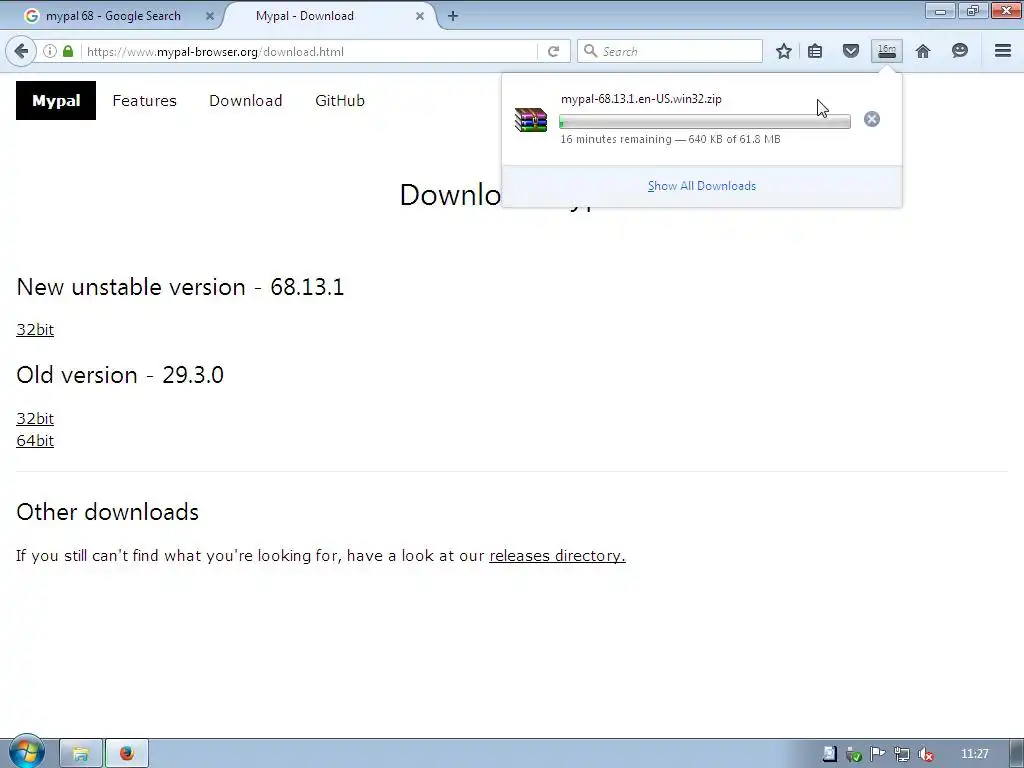Click the WinRAR archive icon of the download
Screen dimensions: 1024x768
(x=530, y=120)
